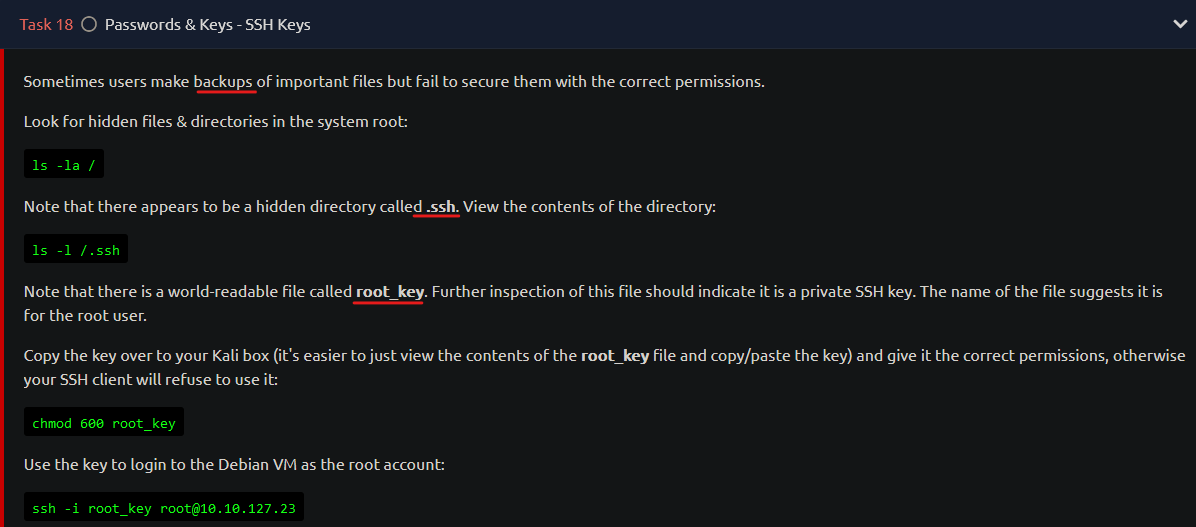Click the "ls -l /.ssh" command snippet
The height and width of the screenshot is (527, 1196).
point(76,249)
